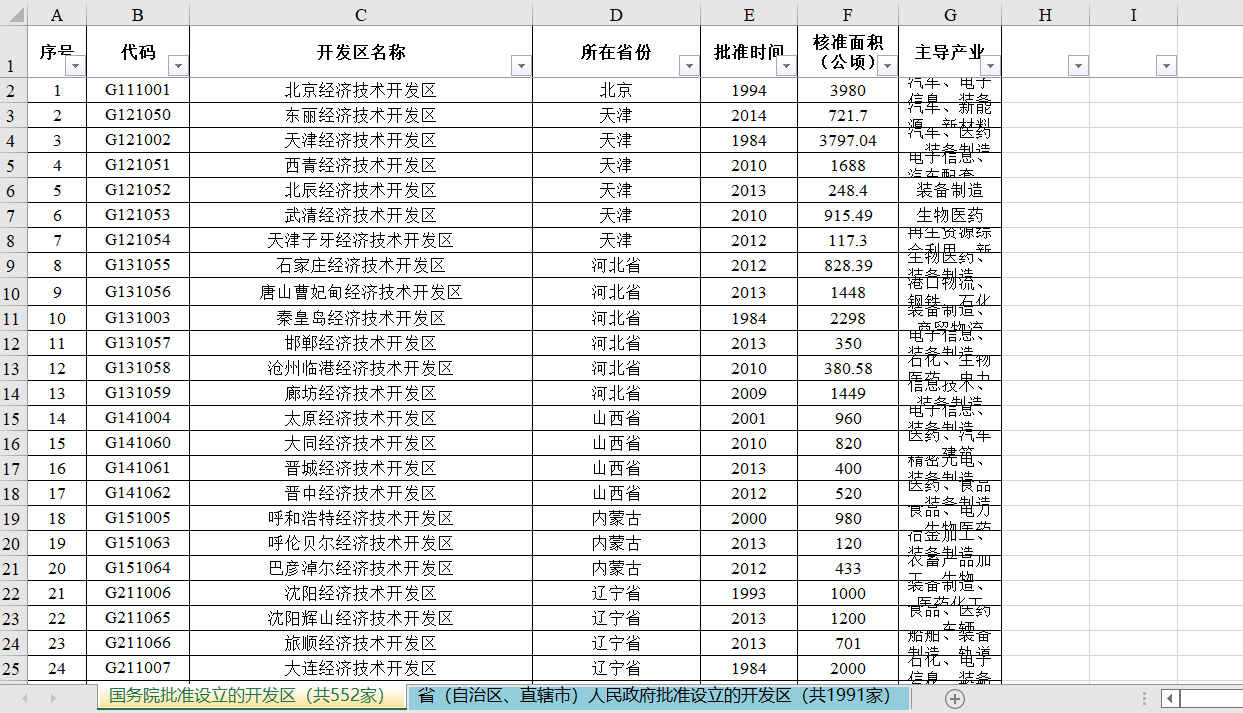Click year cell 2001

click(x=749, y=418)
